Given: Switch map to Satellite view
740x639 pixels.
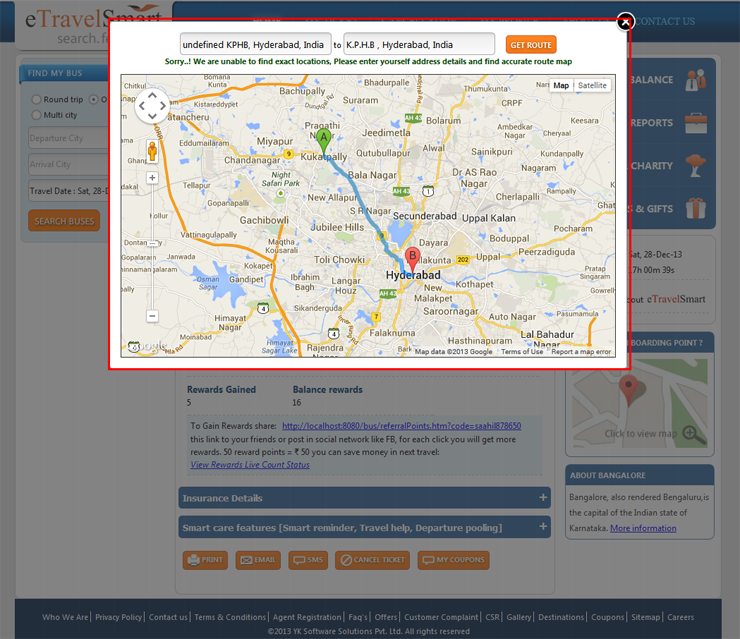Looking at the screenshot, I should coord(592,86).
